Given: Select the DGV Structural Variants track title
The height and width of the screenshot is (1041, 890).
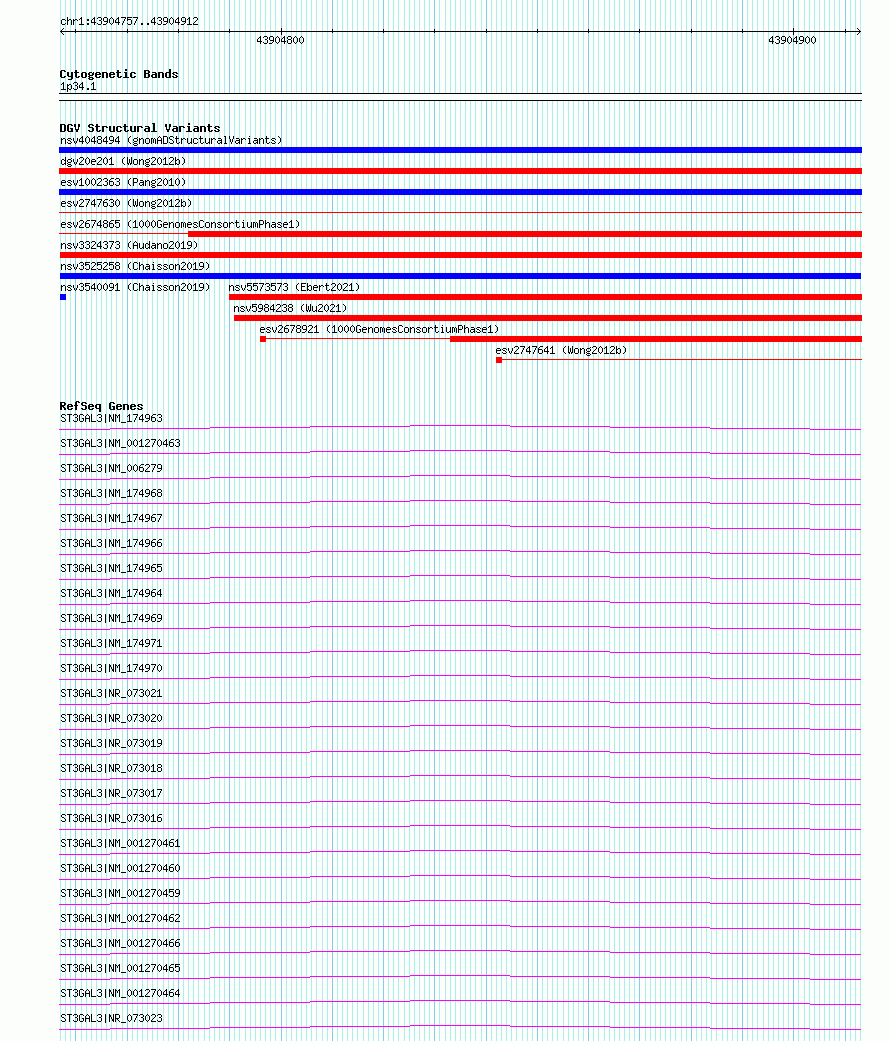Looking at the screenshot, I should click(x=140, y=128).
